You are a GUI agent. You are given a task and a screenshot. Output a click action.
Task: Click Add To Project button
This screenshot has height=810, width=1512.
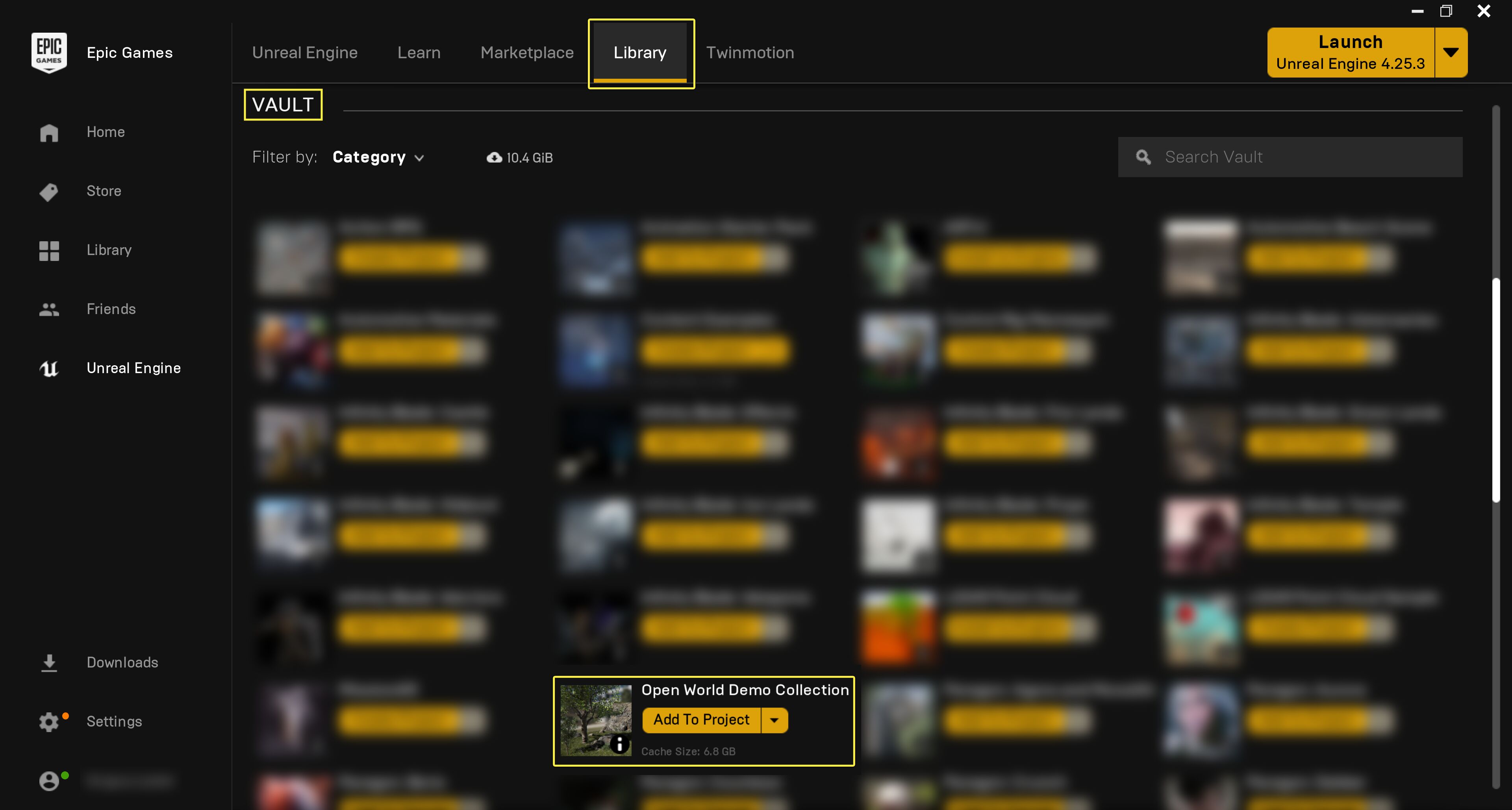701,720
